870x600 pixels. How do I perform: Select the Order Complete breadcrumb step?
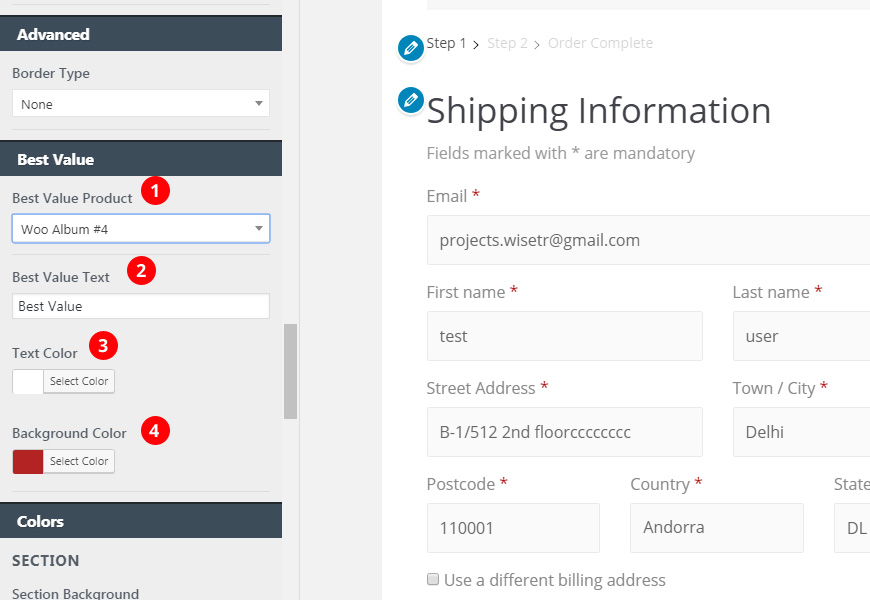pyautogui.click(x=600, y=43)
